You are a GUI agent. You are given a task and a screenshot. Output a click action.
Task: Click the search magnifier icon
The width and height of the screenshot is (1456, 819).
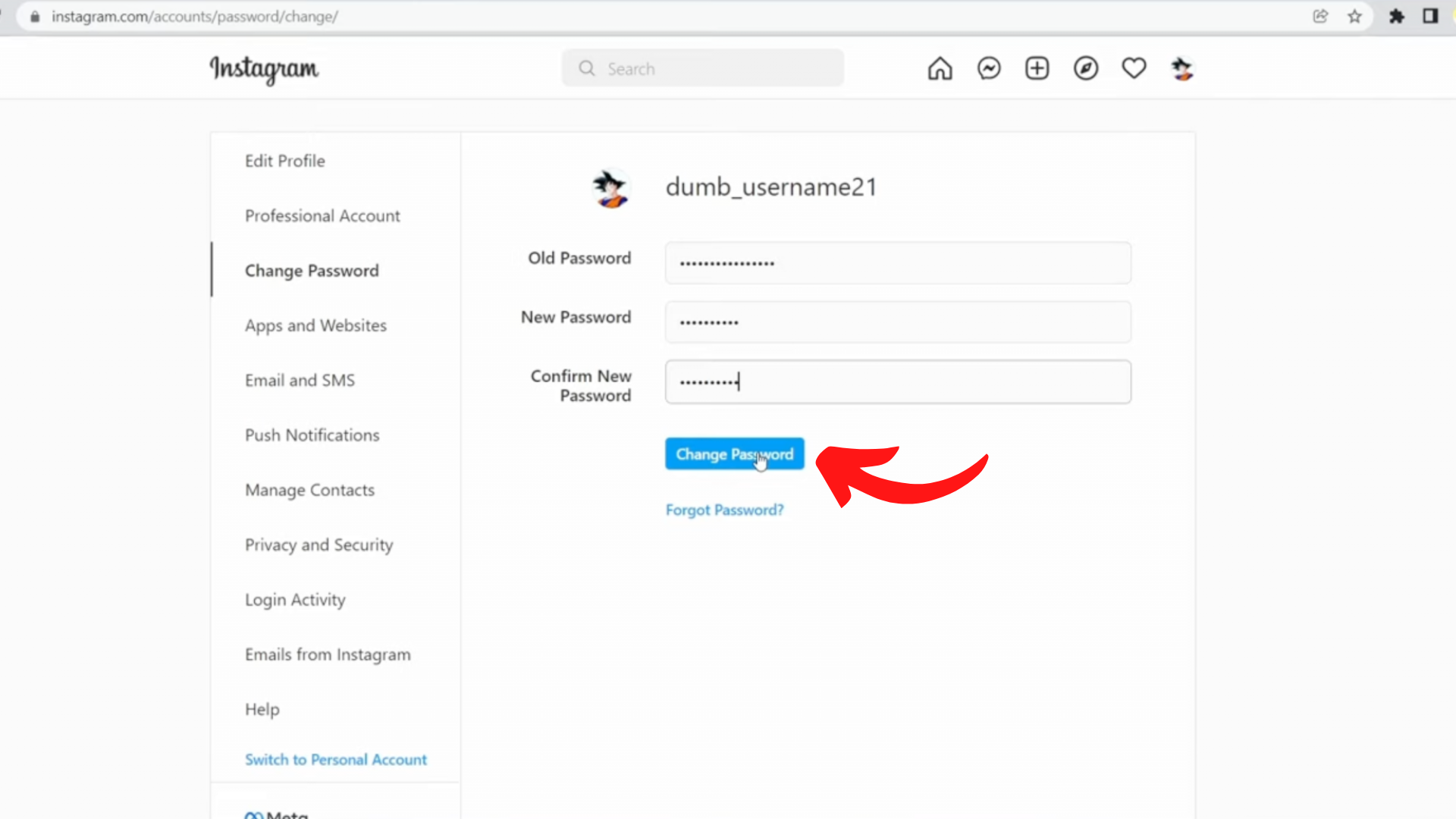pos(586,68)
